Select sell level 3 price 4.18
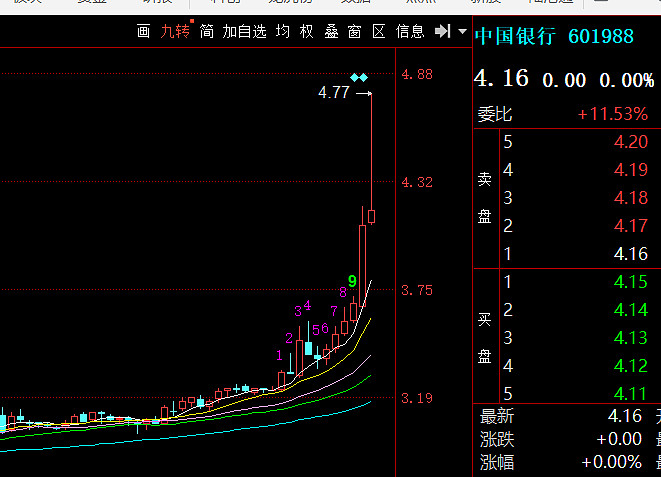 (x=631, y=198)
